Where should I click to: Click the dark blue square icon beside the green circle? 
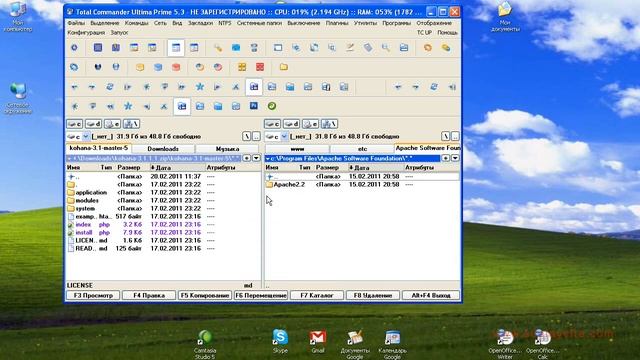[x=254, y=106]
